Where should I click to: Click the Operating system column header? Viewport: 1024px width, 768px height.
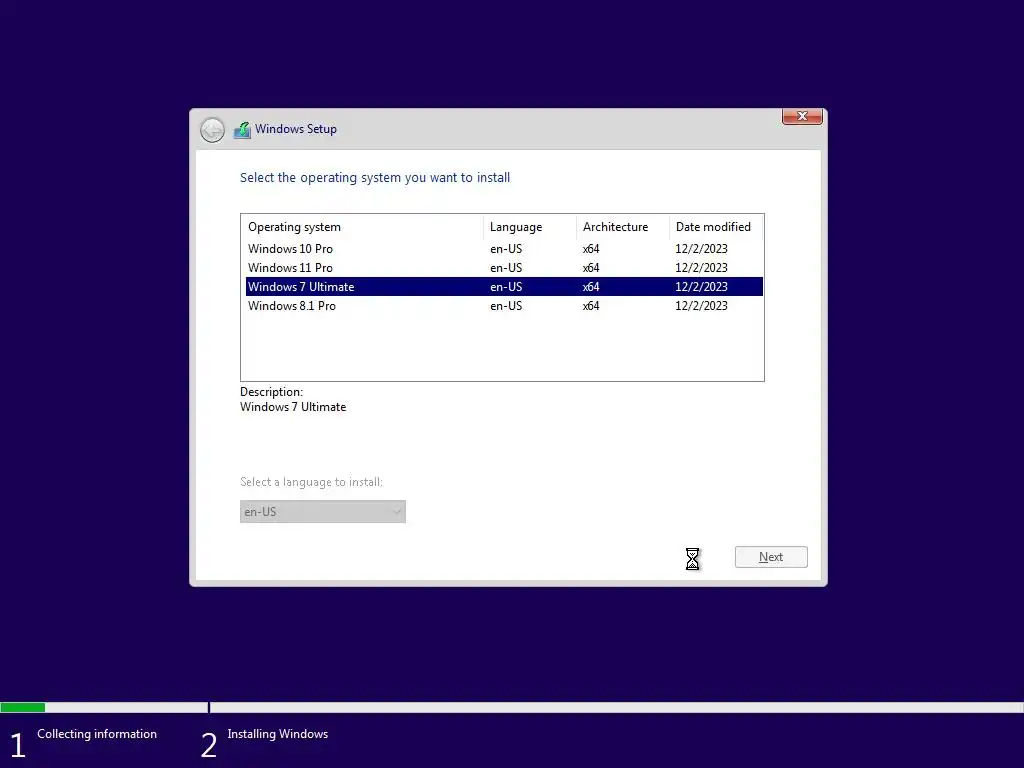click(362, 227)
